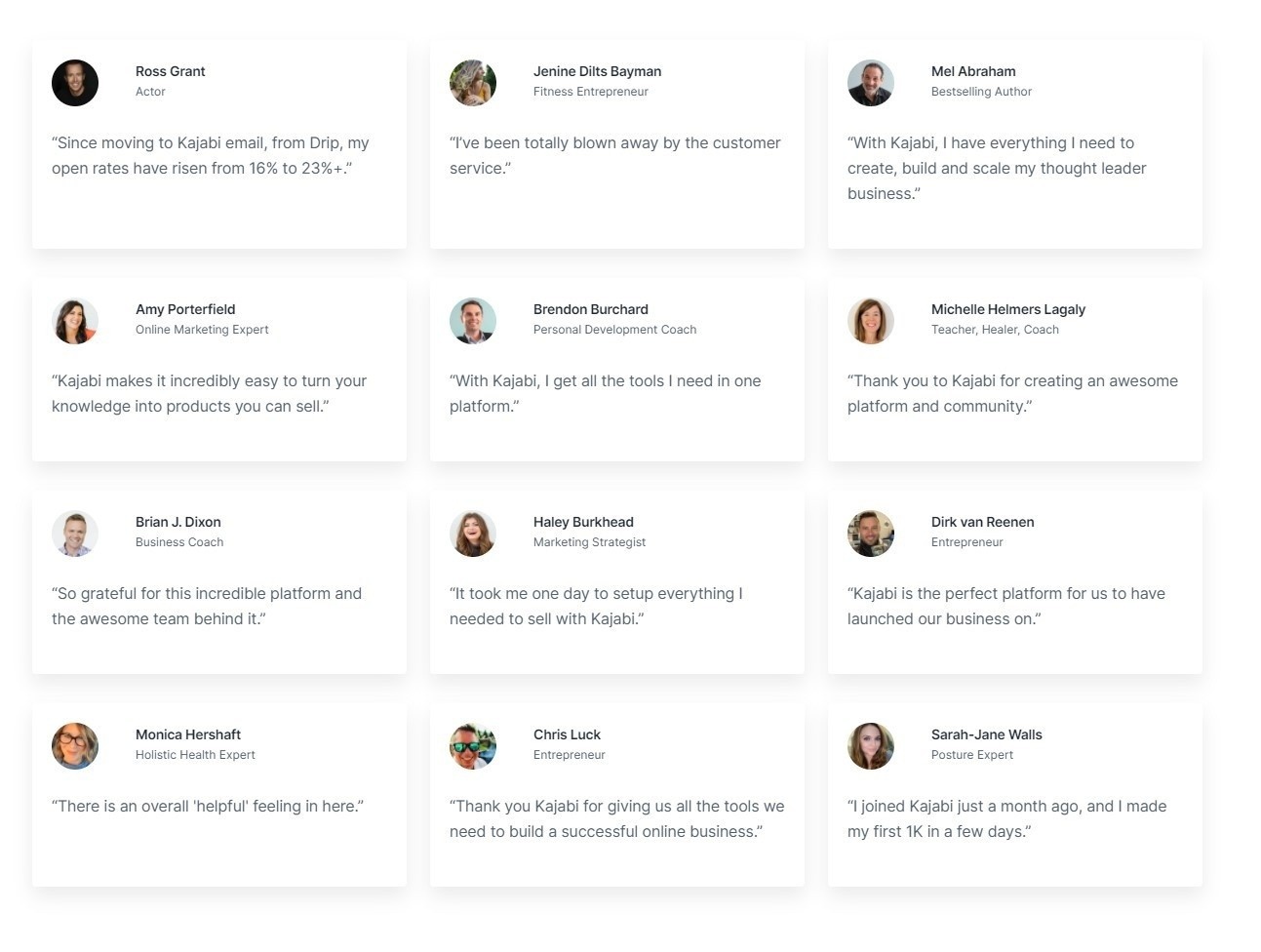This screenshot has width=1261, height=952.
Task: Click the Bestselling Author subtitle
Action: click(981, 92)
